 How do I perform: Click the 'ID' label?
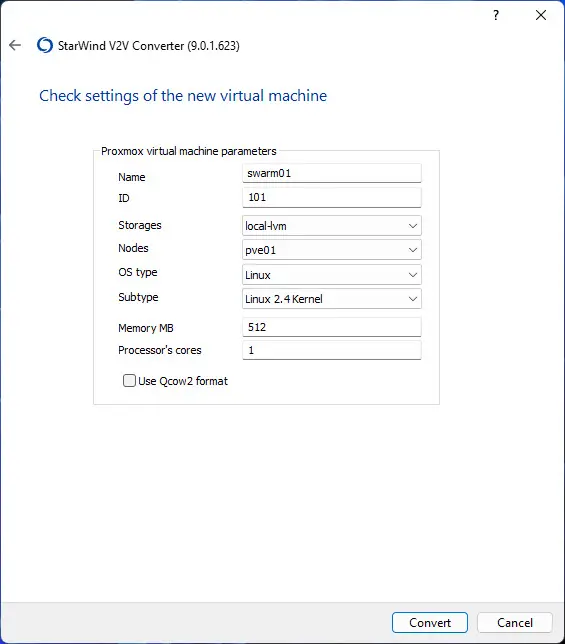tap(124, 198)
